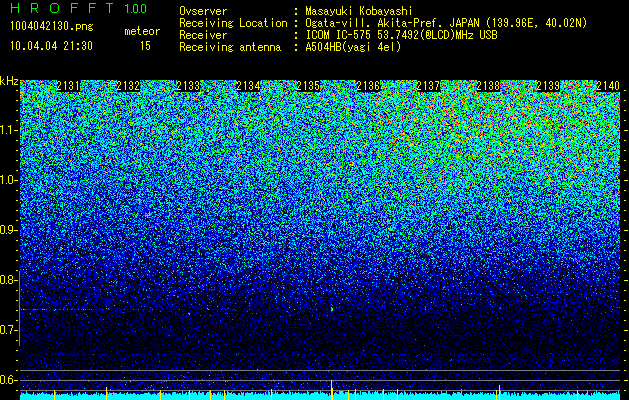
Task: Click the kHz axis unit label
Action: 9,81
